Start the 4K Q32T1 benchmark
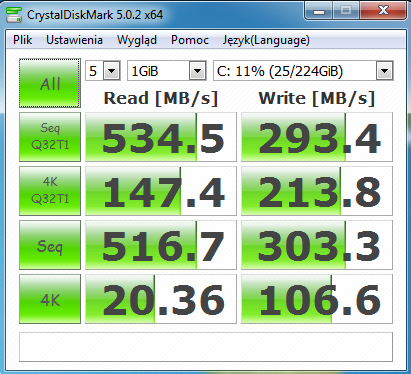 coord(50,191)
